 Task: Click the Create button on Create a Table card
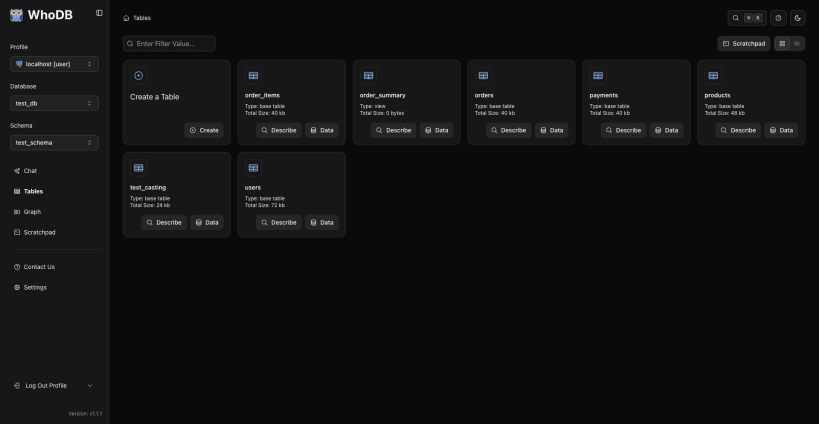[204, 131]
